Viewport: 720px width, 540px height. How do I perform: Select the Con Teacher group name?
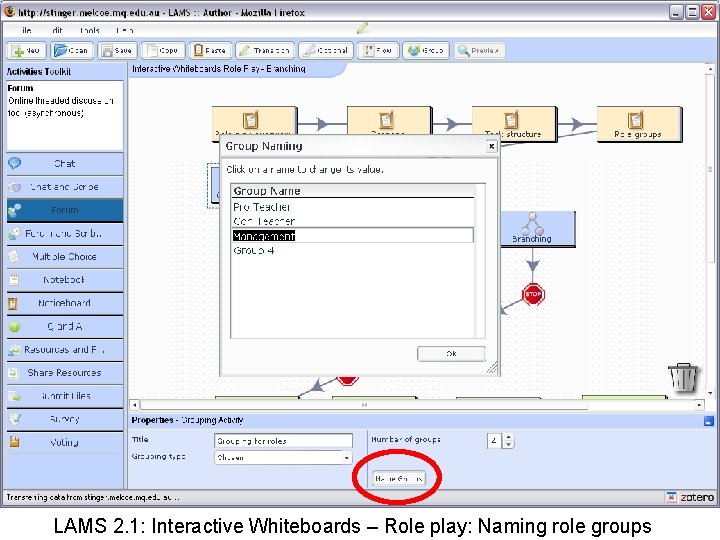click(353, 221)
